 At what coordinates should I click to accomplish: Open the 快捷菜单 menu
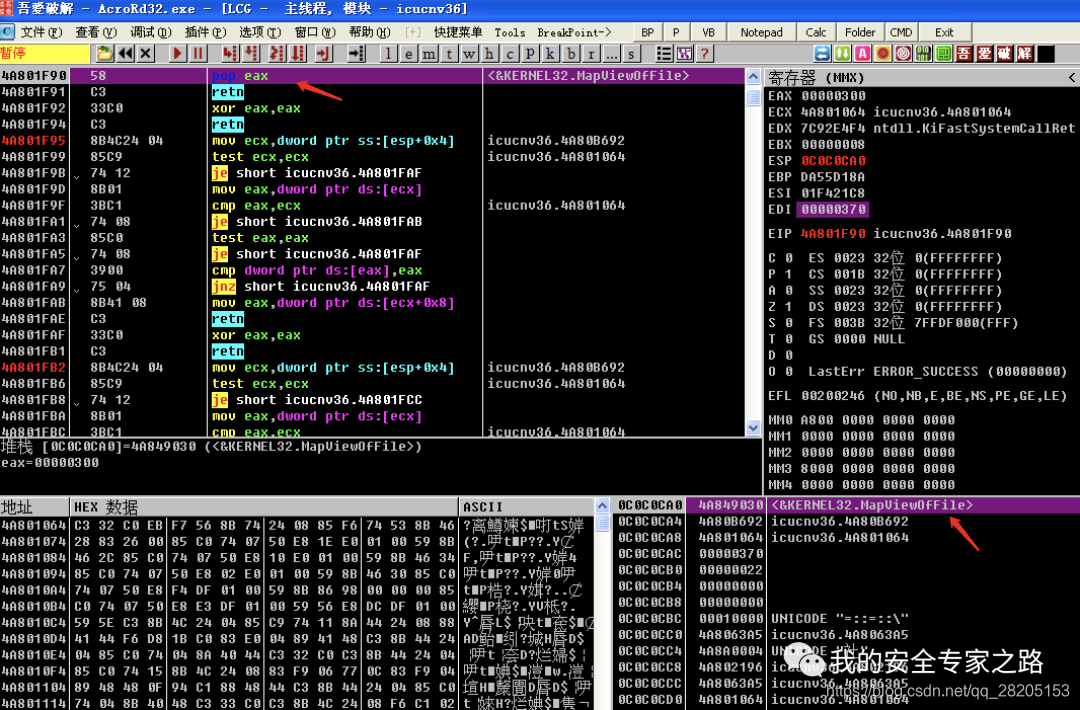[458, 32]
